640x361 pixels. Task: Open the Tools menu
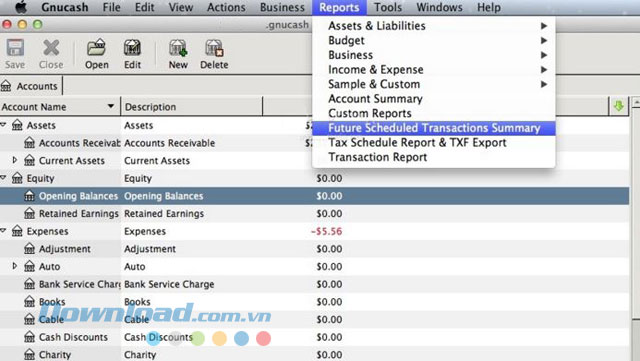click(x=388, y=7)
